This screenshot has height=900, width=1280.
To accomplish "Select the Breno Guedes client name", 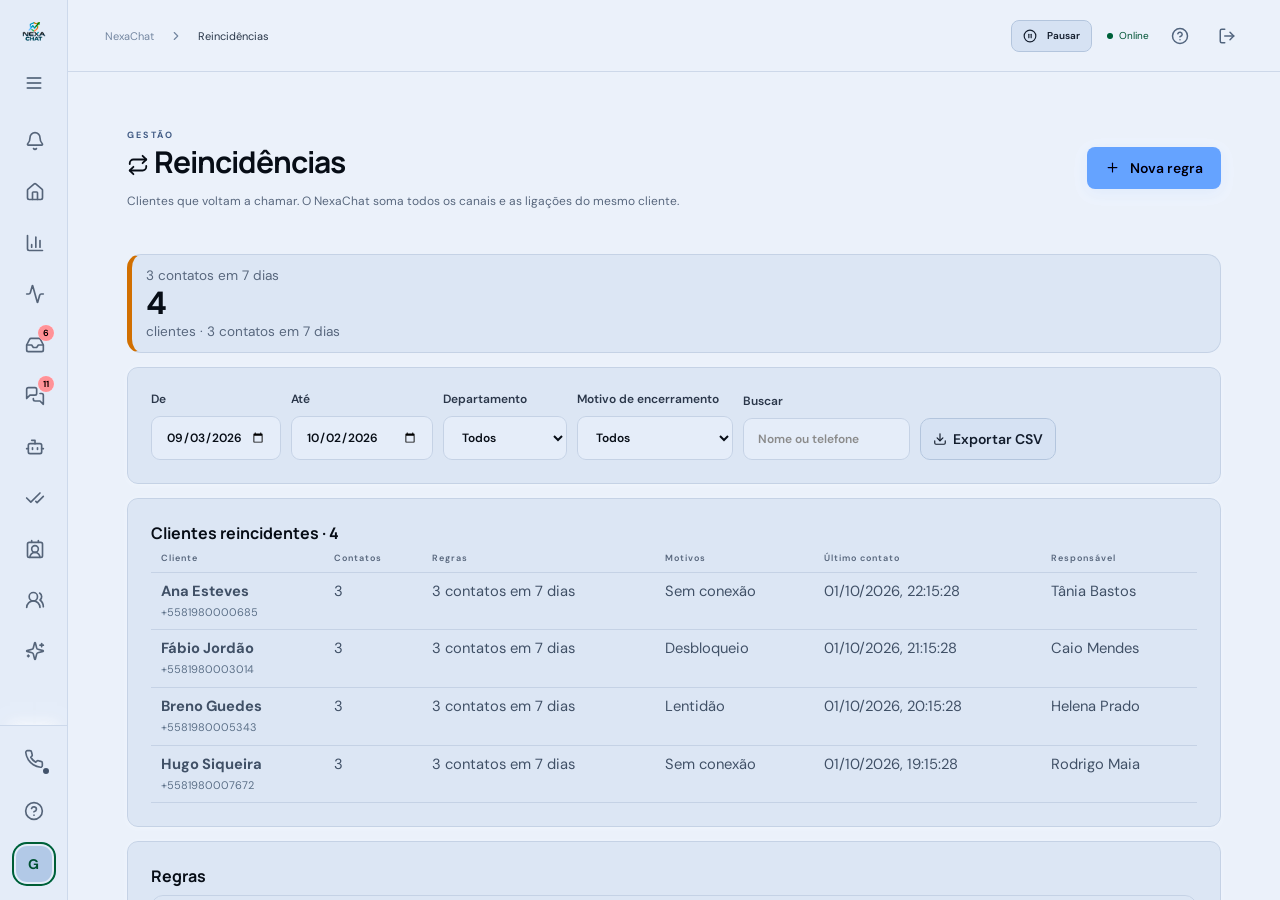I will (x=211, y=706).
